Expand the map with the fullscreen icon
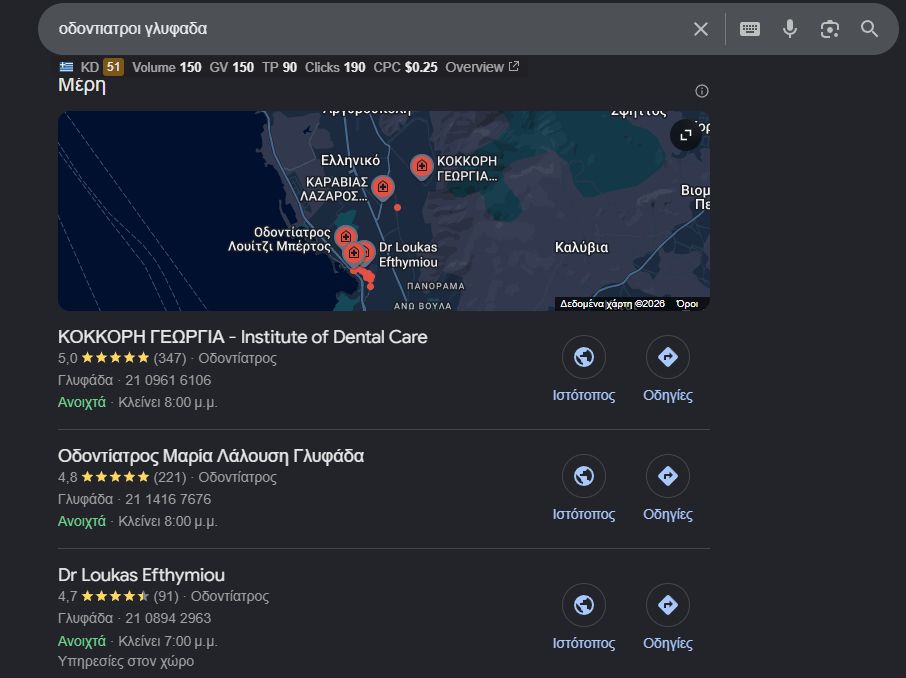The image size is (906, 678). 686,135
